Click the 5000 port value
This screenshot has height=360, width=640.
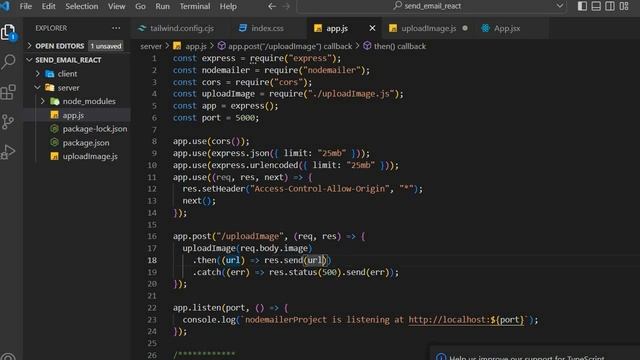click(245, 118)
